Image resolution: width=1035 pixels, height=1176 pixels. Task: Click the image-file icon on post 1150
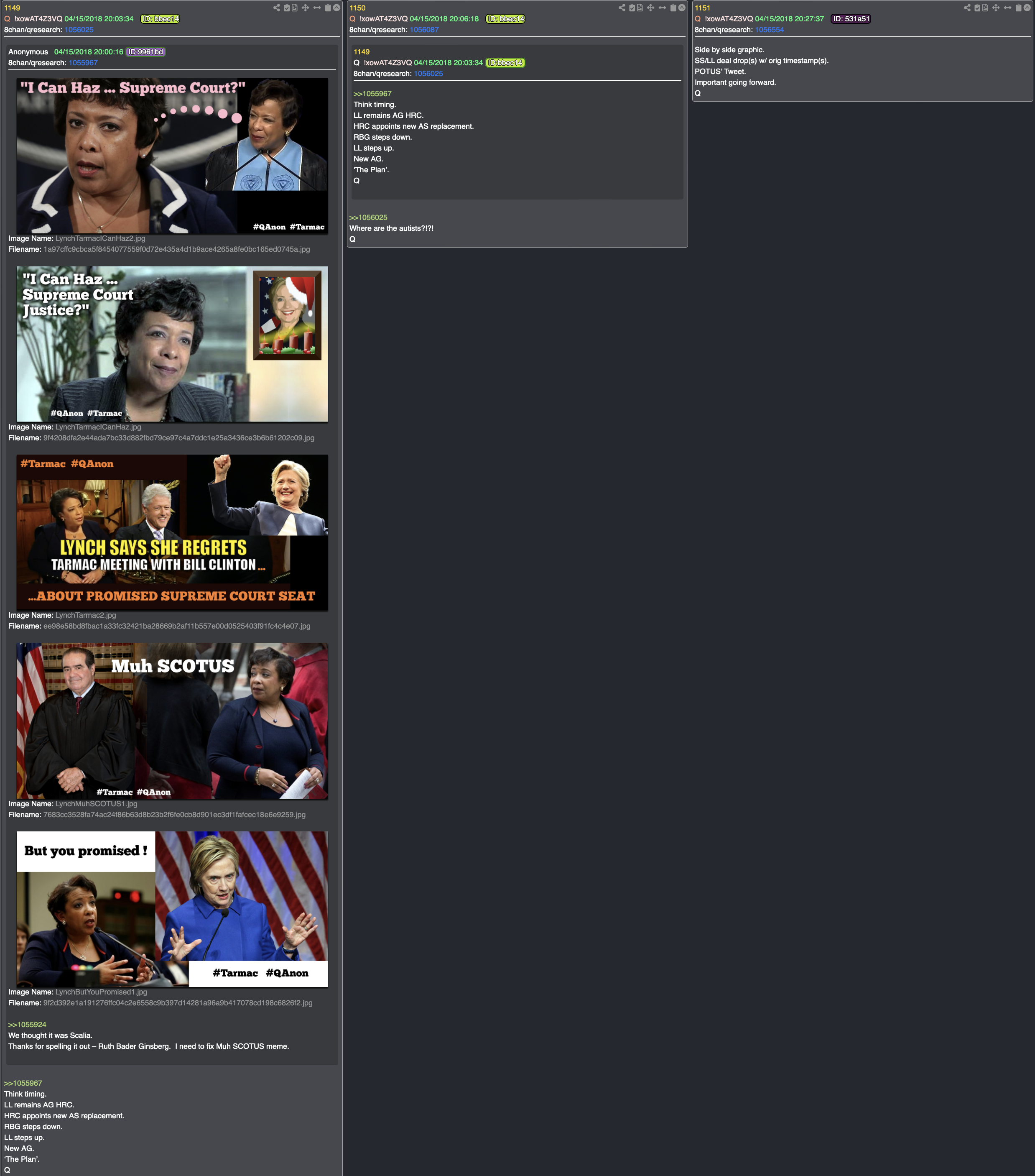(640, 8)
